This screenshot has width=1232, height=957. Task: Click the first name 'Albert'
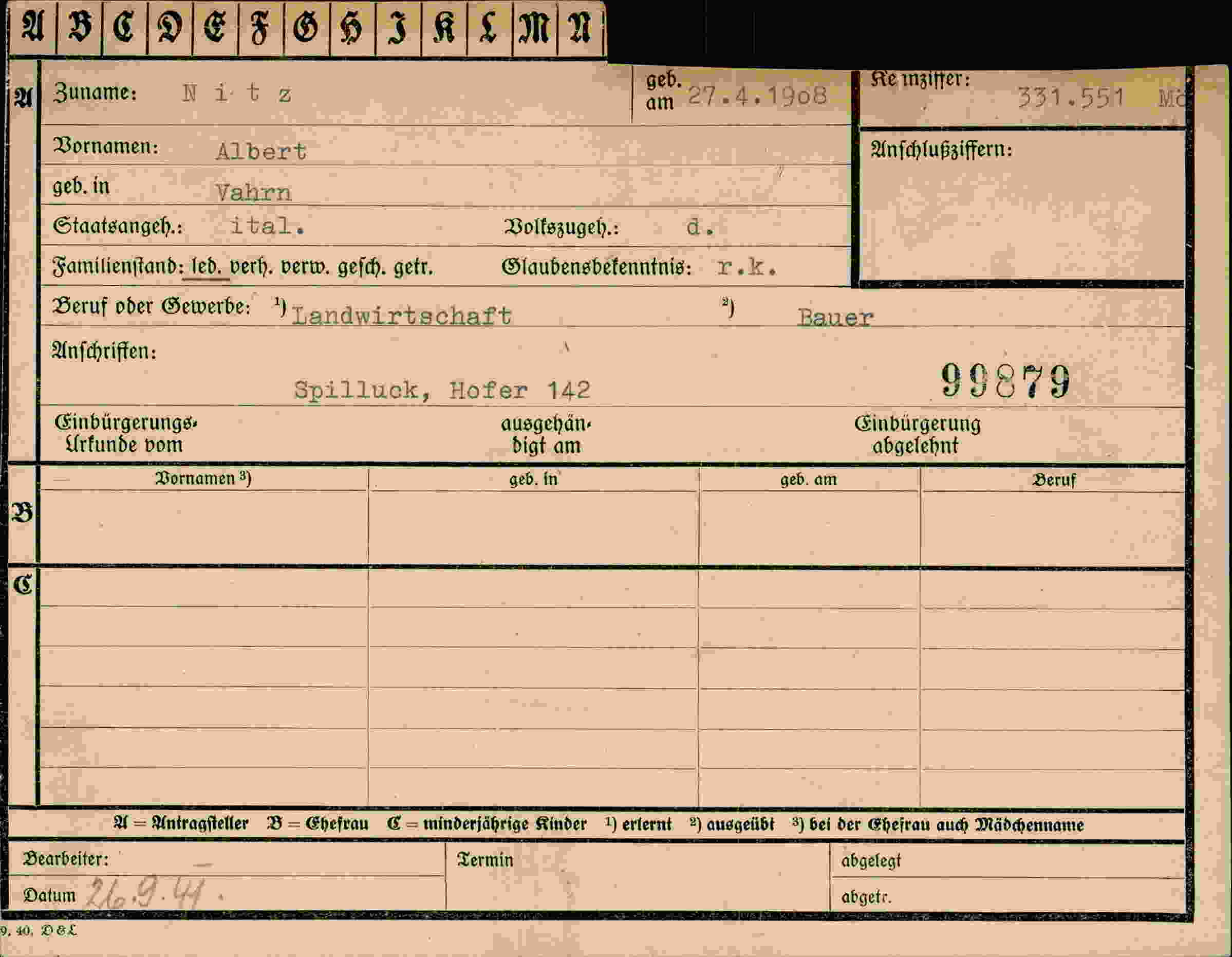(x=261, y=151)
